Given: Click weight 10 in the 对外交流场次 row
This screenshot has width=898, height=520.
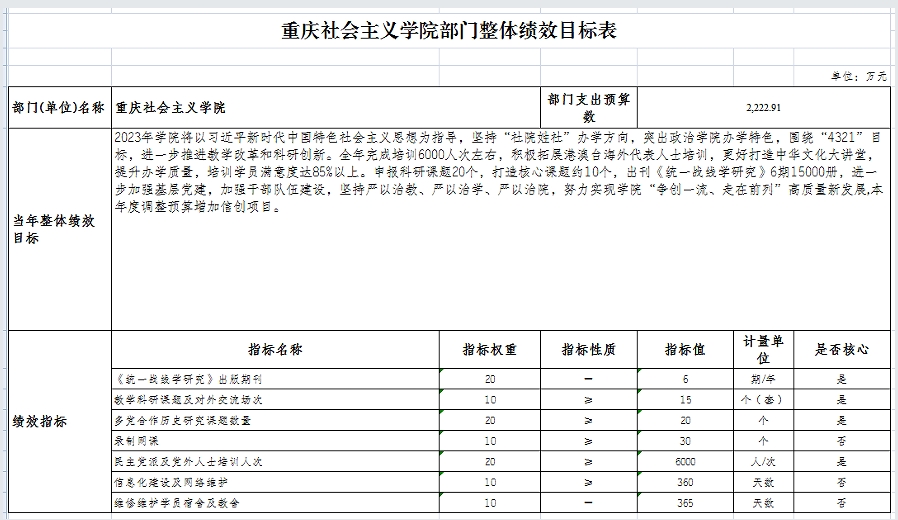Looking at the screenshot, I should pos(490,400).
